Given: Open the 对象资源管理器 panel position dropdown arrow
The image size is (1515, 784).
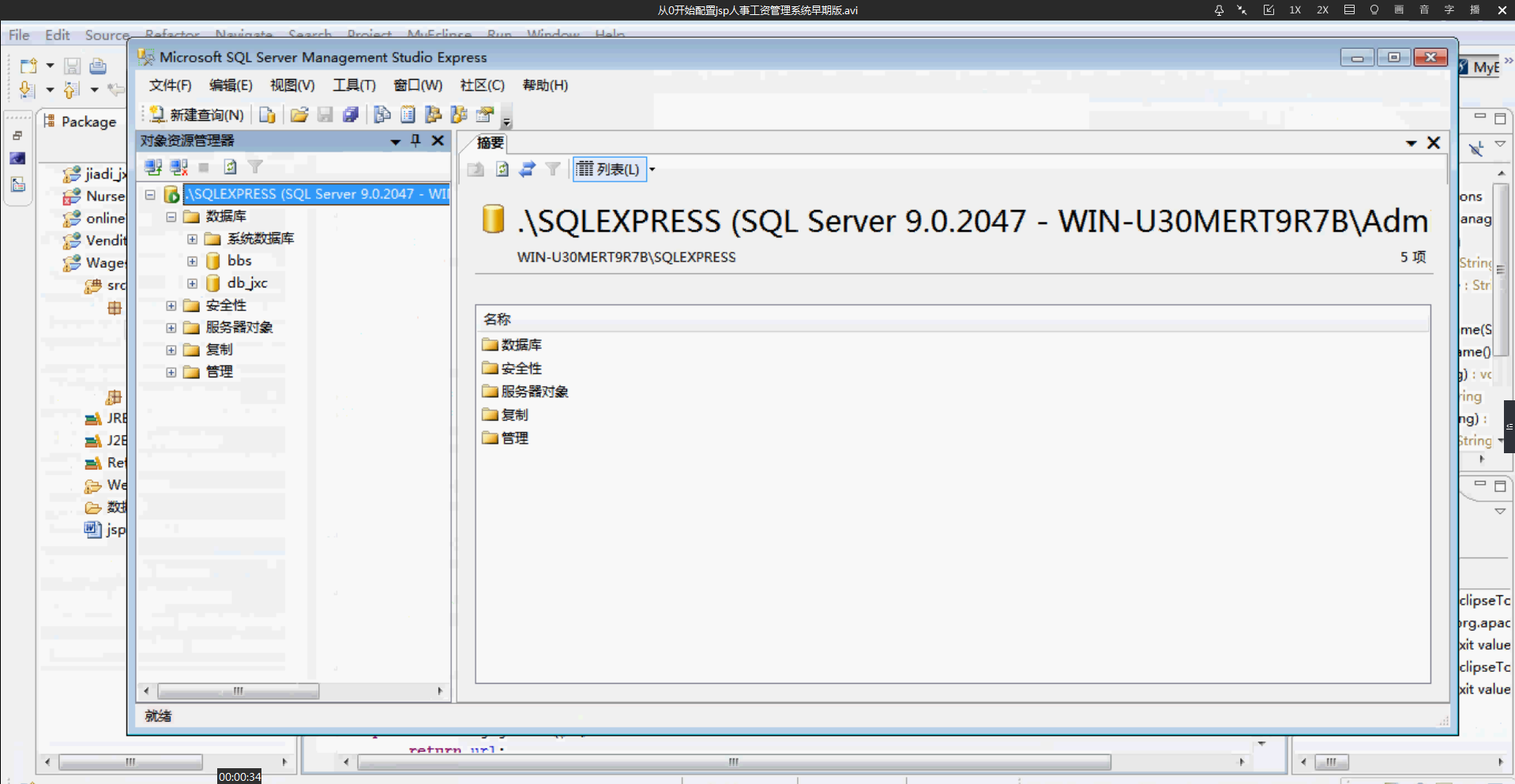Looking at the screenshot, I should (x=395, y=141).
